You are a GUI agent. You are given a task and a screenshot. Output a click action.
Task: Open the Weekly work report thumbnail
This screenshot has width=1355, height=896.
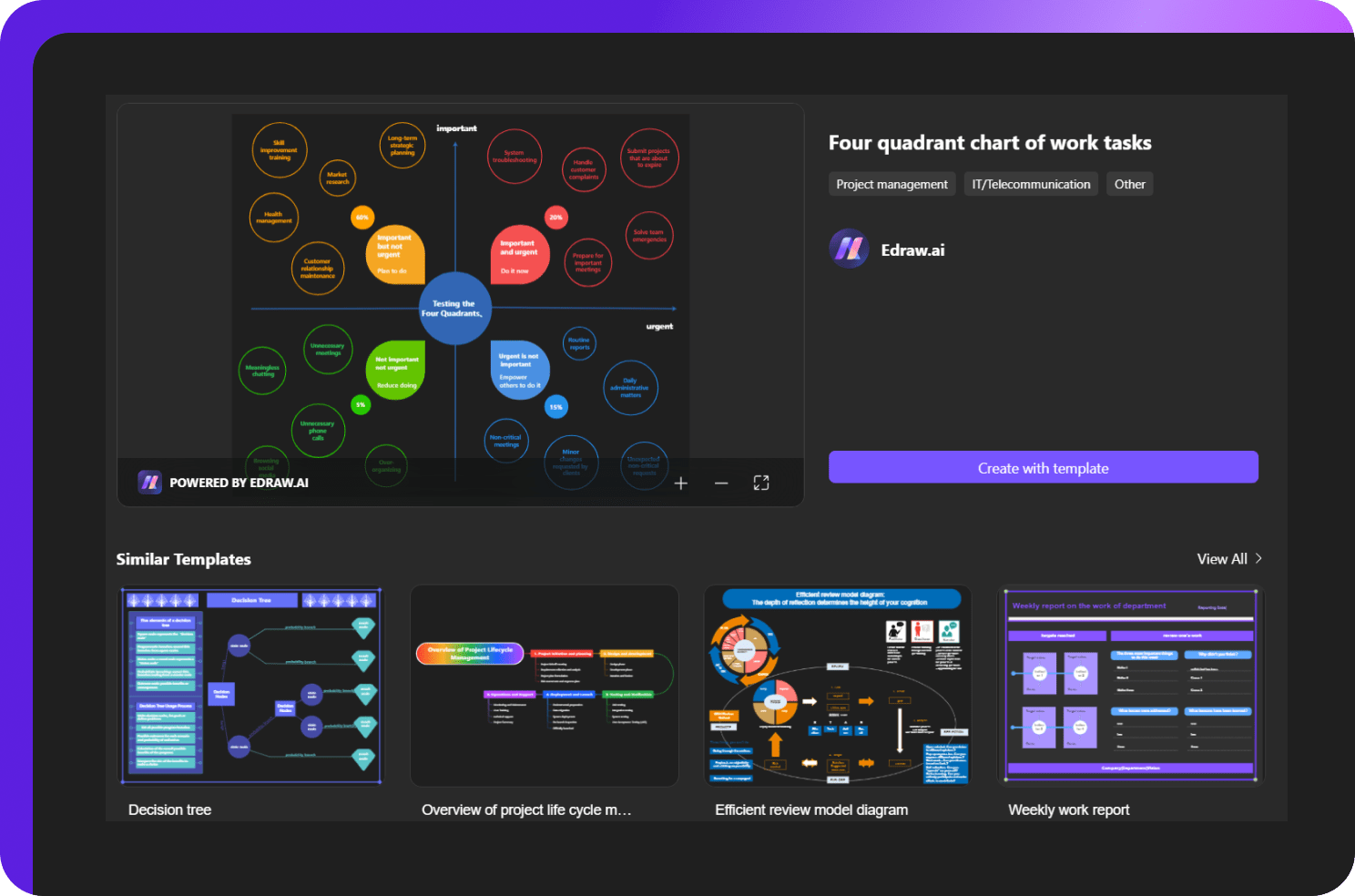click(1131, 686)
